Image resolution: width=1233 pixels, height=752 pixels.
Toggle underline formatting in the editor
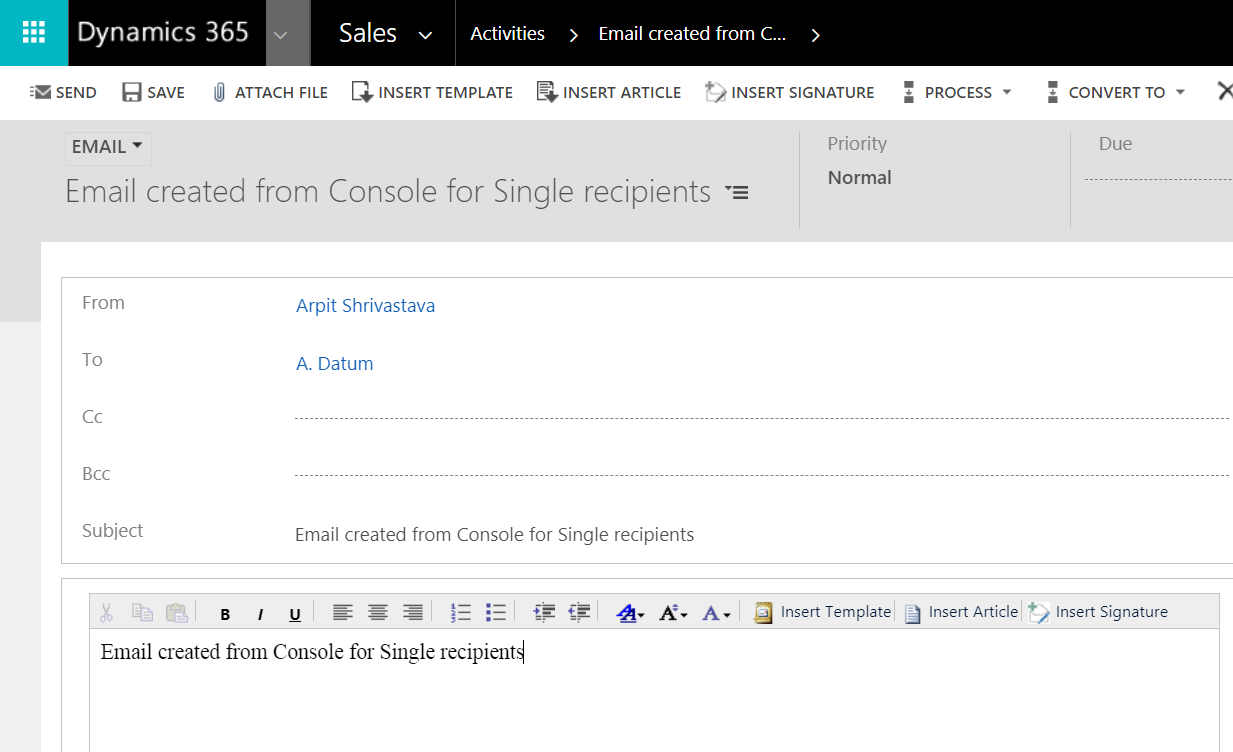point(295,614)
